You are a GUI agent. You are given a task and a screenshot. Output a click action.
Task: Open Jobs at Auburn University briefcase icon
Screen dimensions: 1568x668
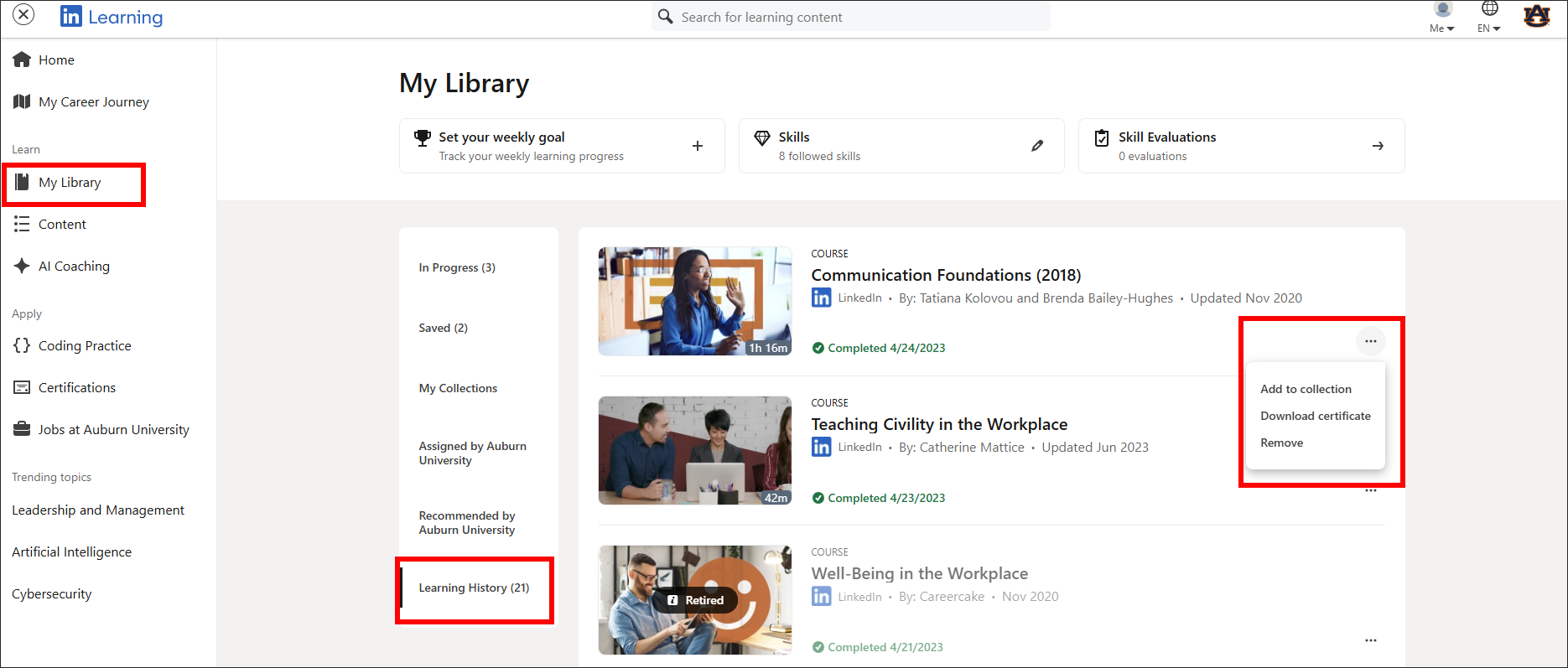tap(22, 429)
